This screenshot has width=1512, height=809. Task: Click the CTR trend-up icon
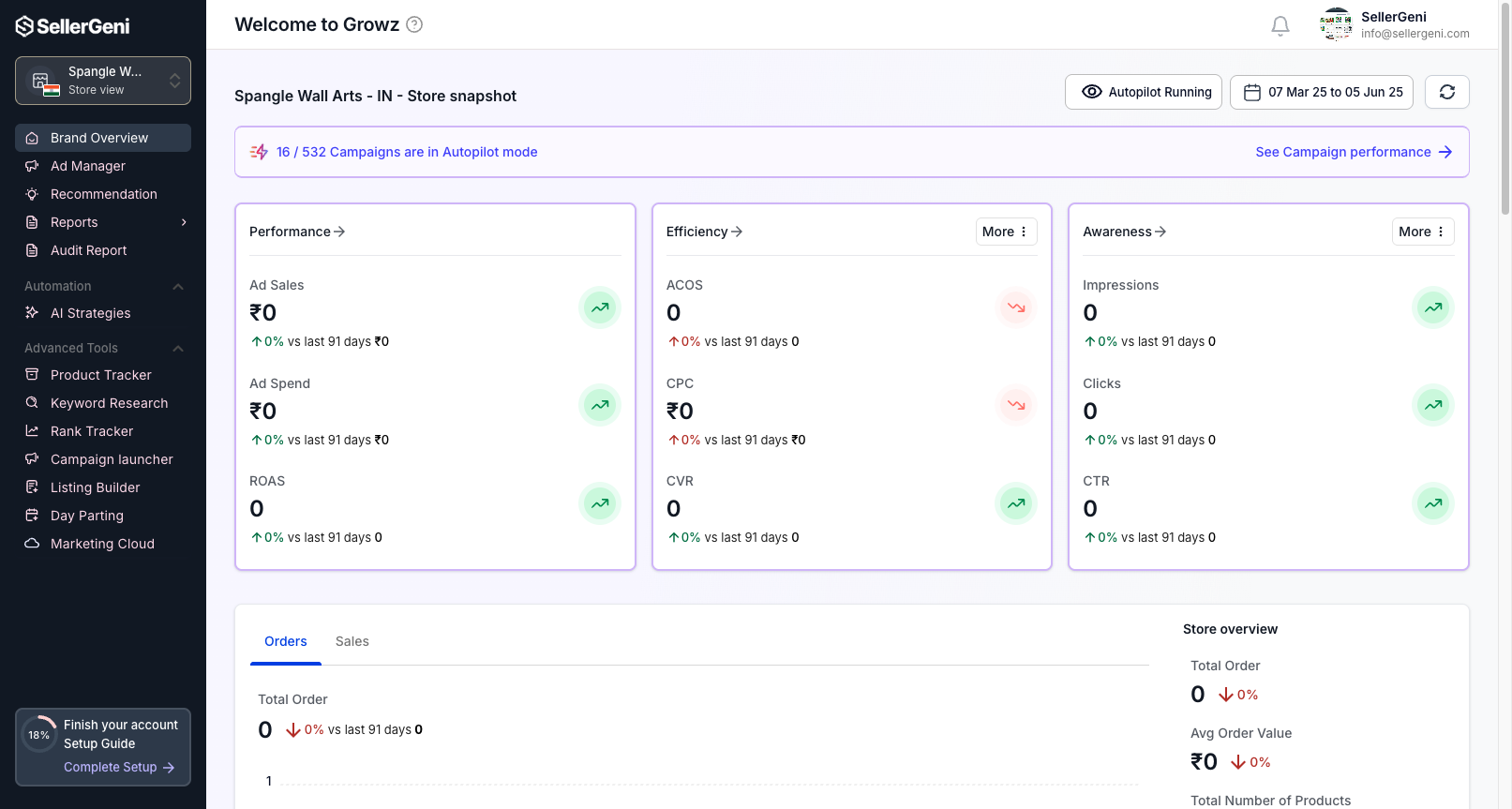point(1432,503)
